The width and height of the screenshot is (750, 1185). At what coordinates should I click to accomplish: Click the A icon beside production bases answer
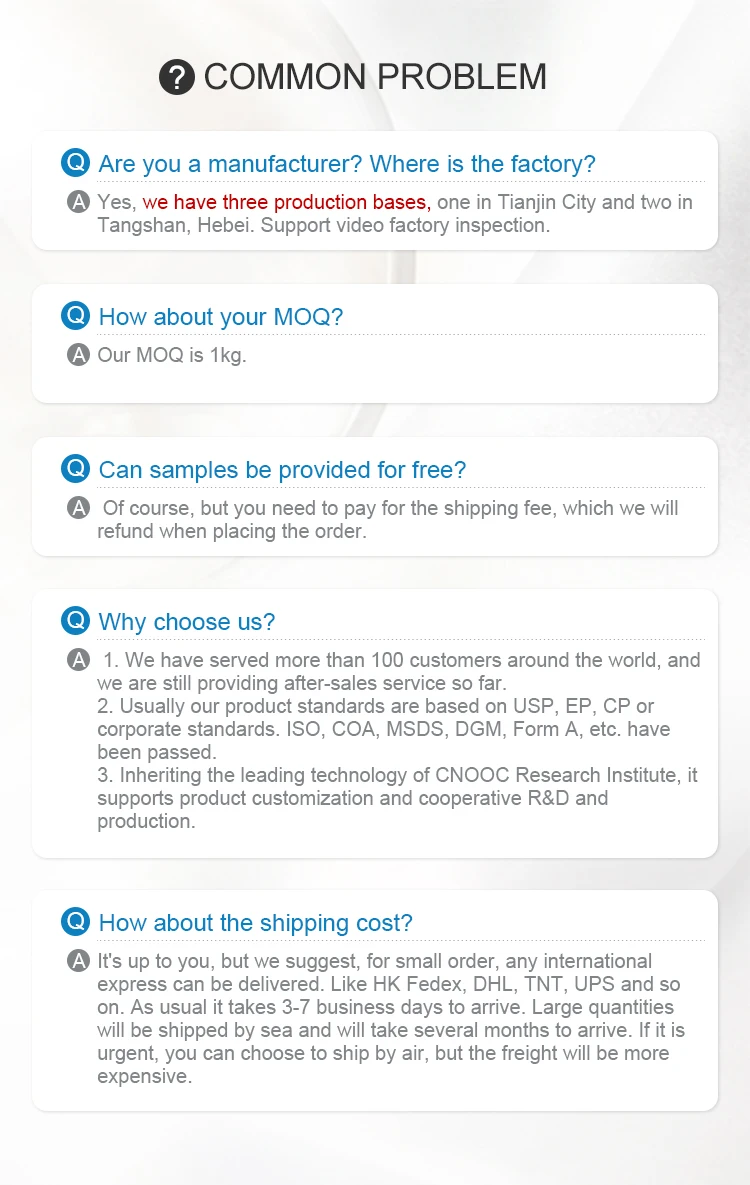[78, 202]
